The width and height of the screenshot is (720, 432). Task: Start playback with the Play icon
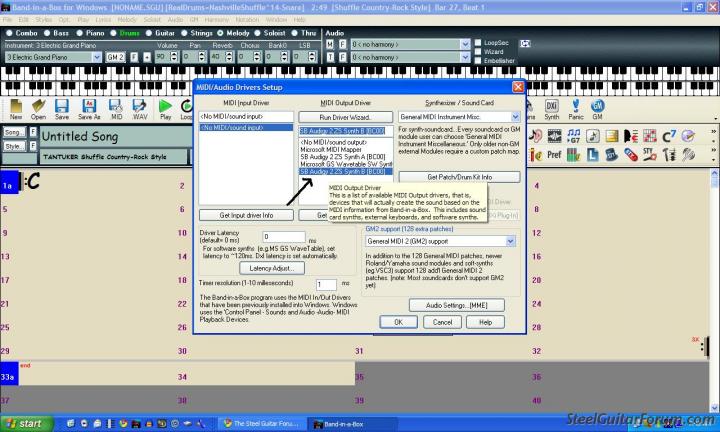pos(165,109)
